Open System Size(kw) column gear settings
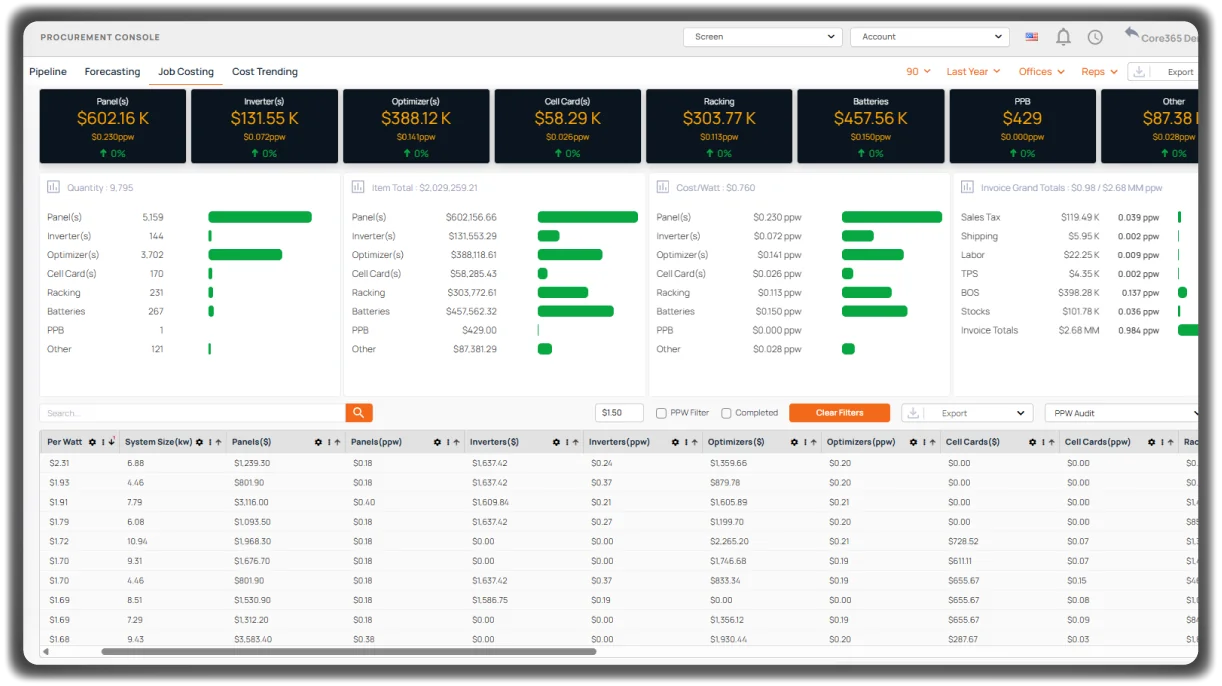1222x686 pixels. click(x=199, y=442)
